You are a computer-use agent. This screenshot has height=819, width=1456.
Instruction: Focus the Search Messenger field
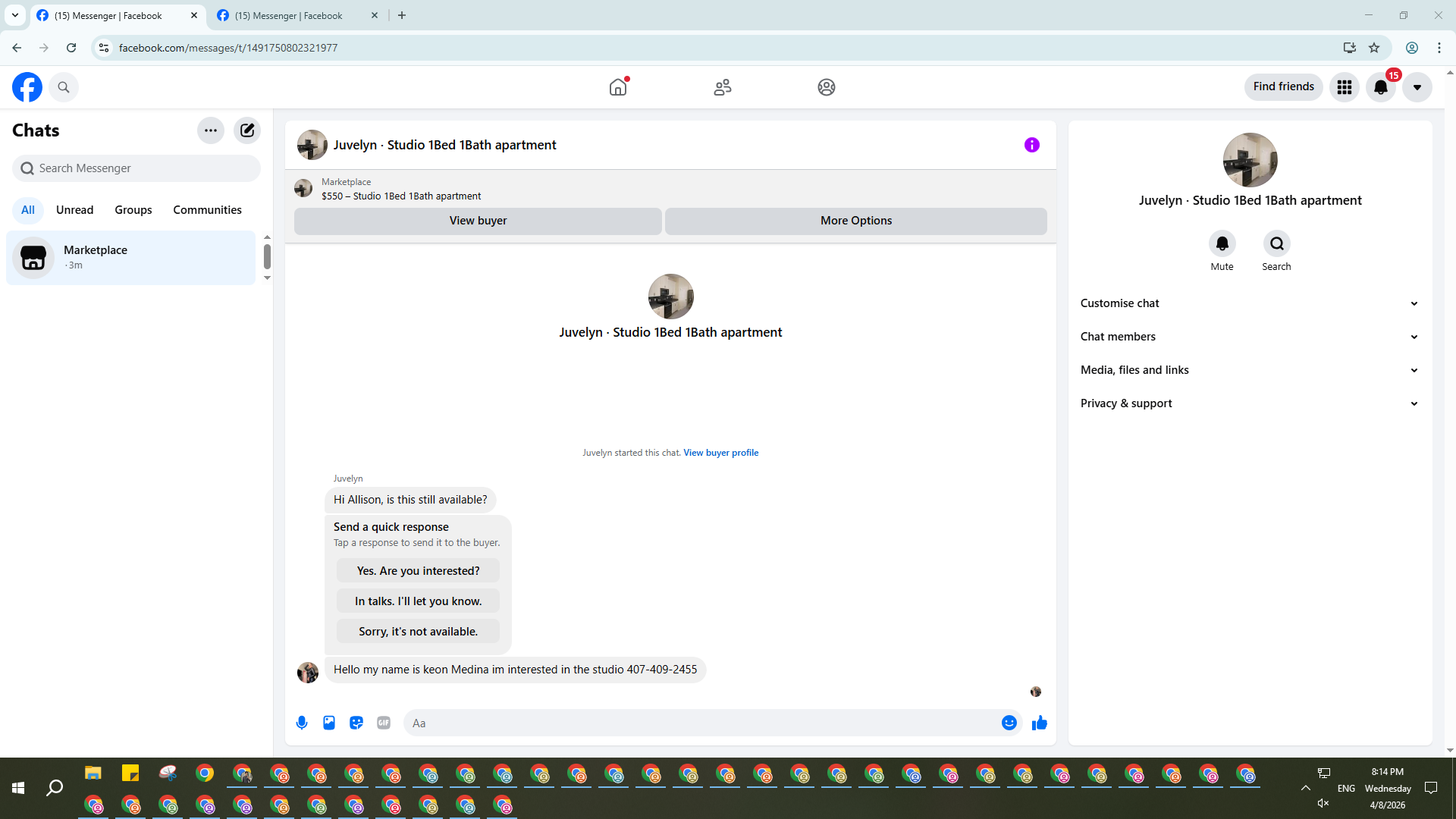point(136,168)
